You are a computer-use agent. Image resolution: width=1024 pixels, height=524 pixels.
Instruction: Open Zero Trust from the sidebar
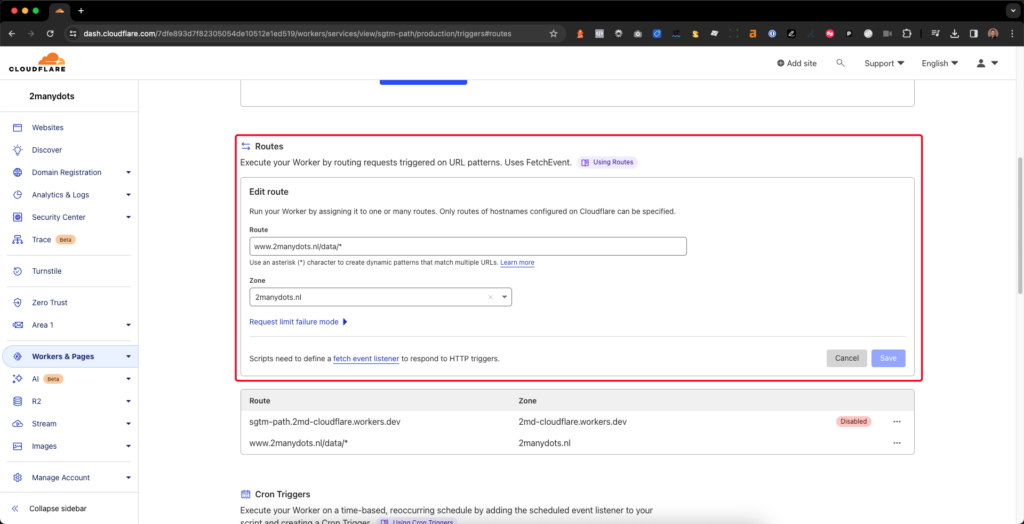[x=50, y=303]
